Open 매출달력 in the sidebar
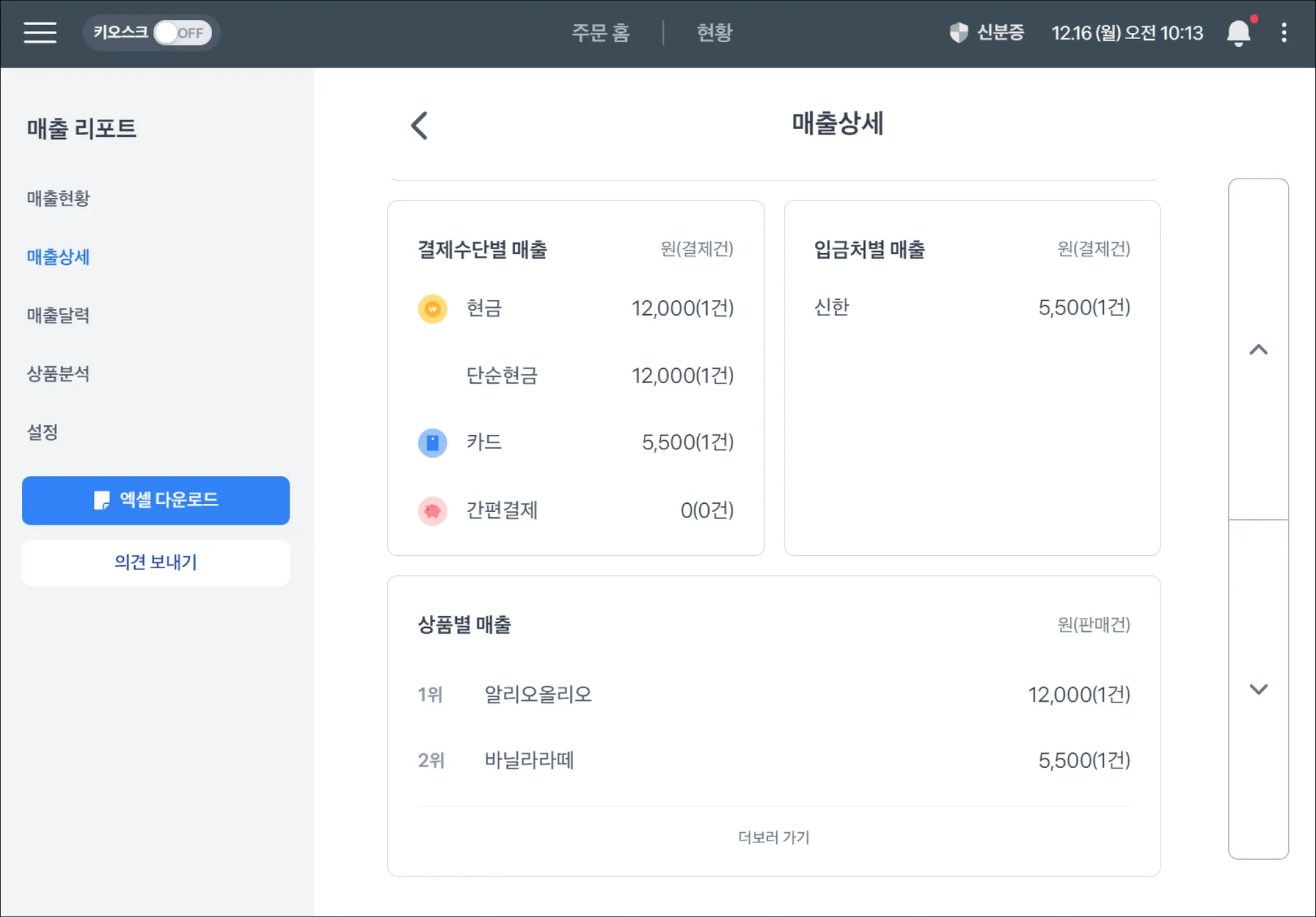The height and width of the screenshot is (917, 1316). (x=58, y=315)
